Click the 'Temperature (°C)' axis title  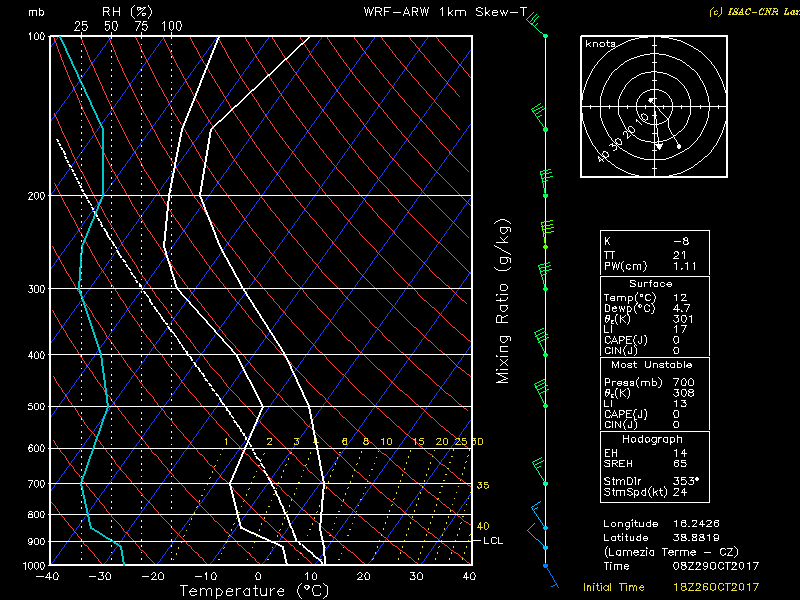click(x=254, y=591)
